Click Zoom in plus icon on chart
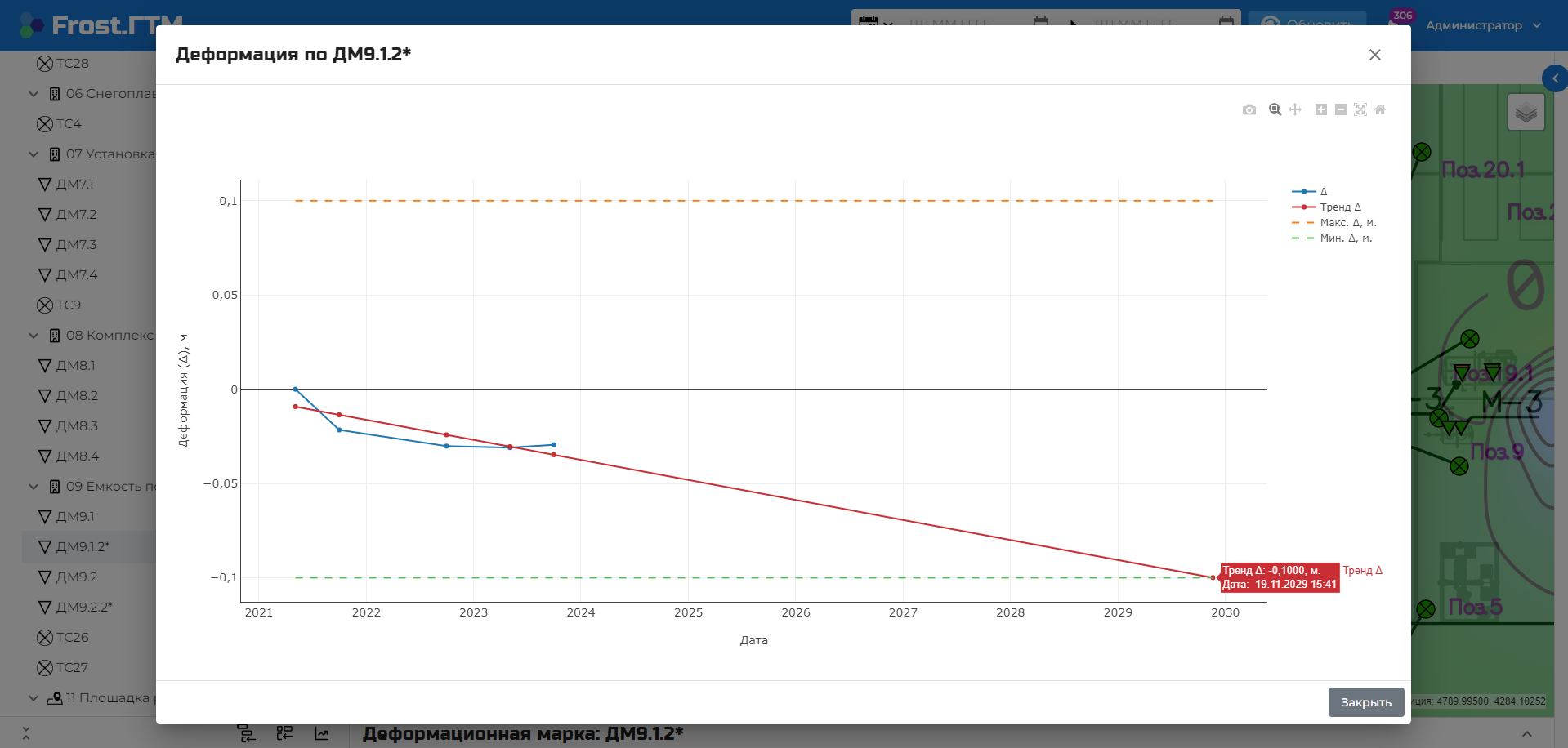This screenshot has height=748, width=1568. pos(1321,109)
